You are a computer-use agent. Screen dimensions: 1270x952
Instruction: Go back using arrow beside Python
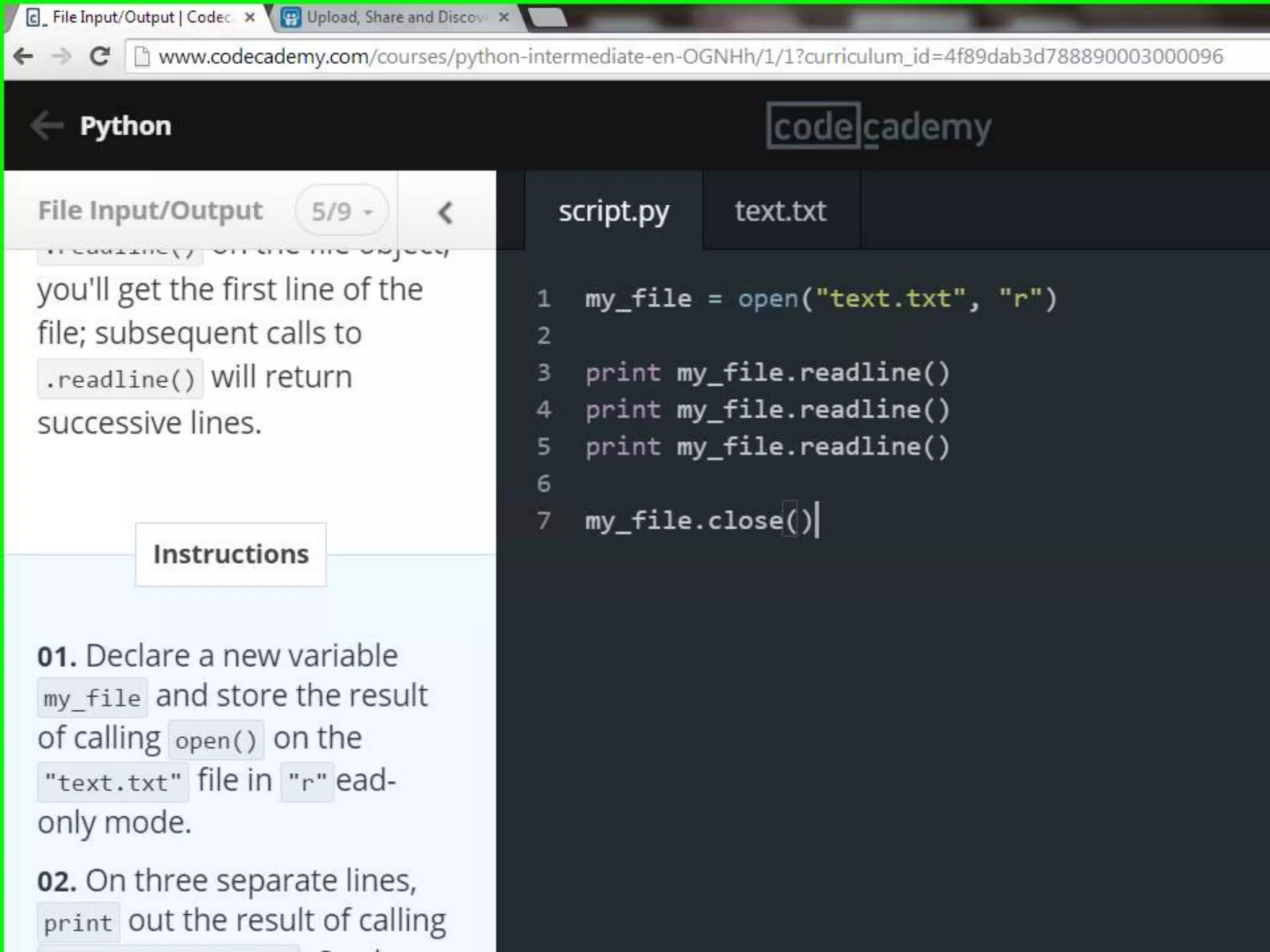point(47,126)
